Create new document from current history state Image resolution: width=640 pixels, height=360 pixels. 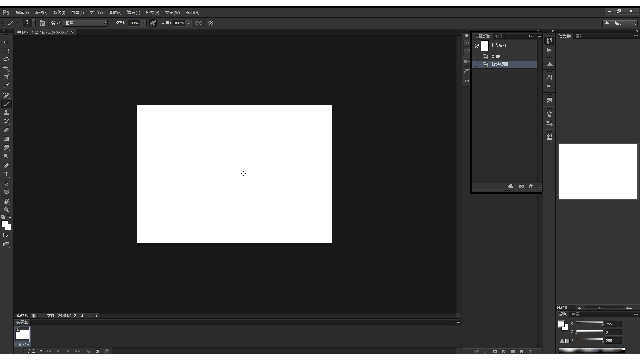tap(510, 186)
